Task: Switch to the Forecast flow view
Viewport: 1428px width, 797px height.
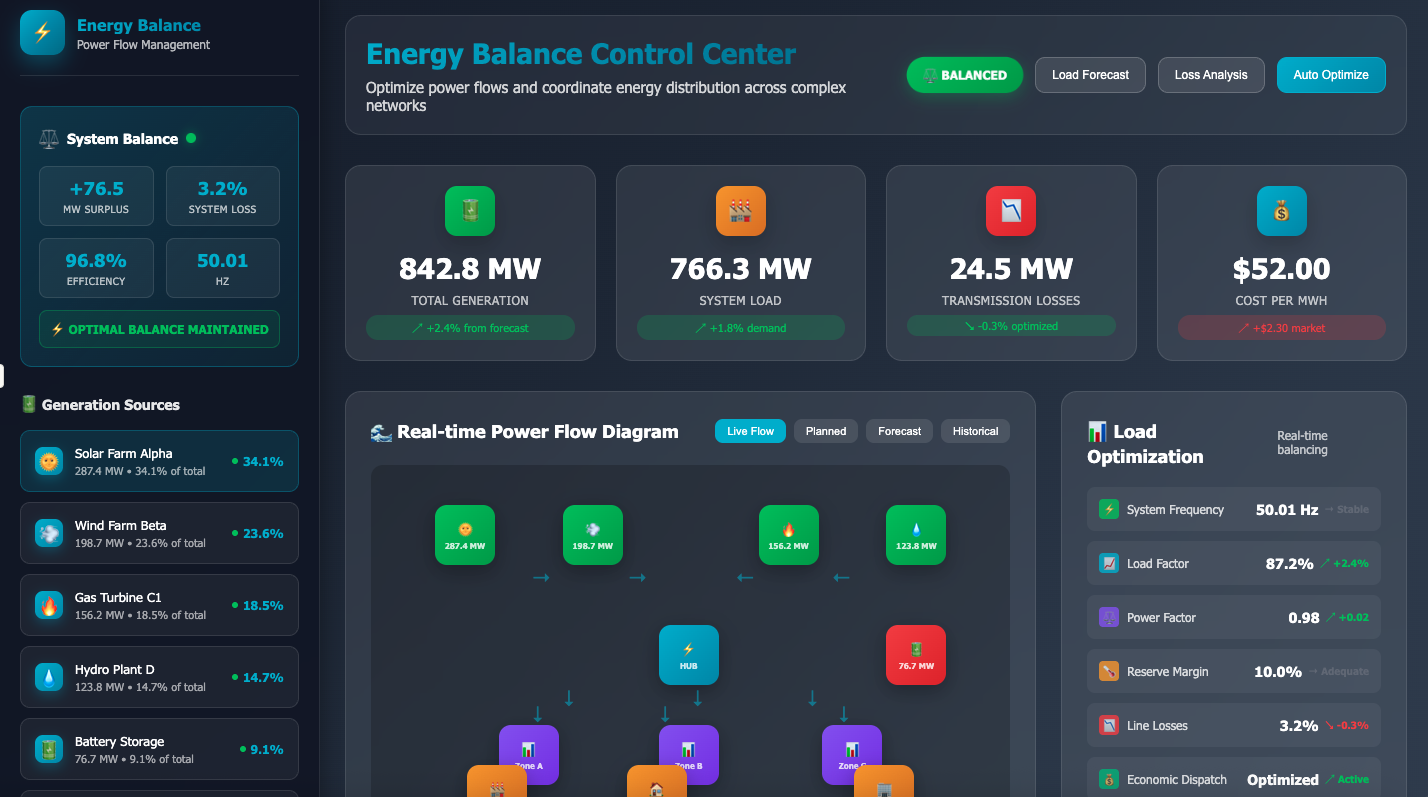Action: (899, 431)
